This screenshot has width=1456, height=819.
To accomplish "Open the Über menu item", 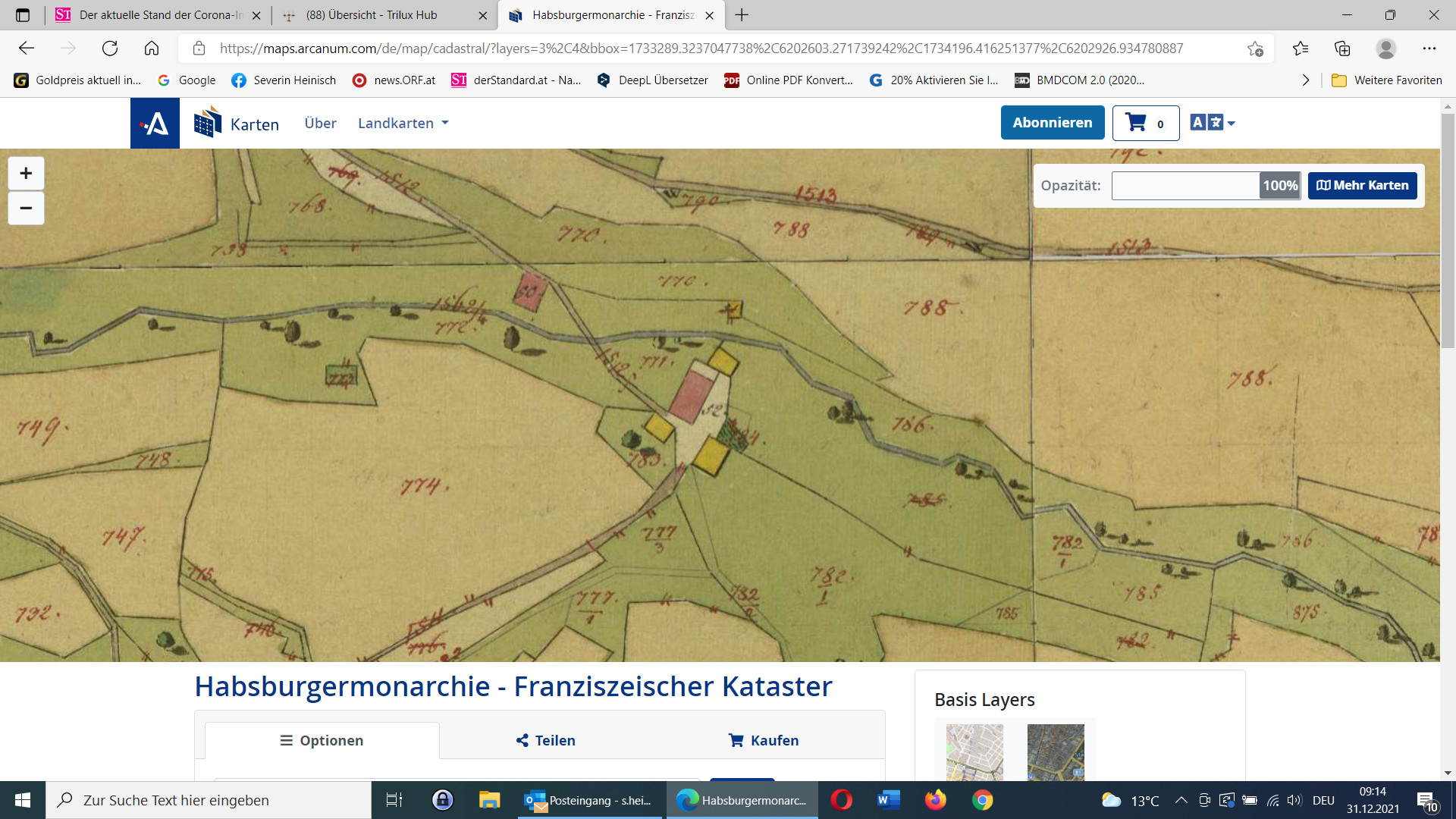I will pyautogui.click(x=320, y=123).
